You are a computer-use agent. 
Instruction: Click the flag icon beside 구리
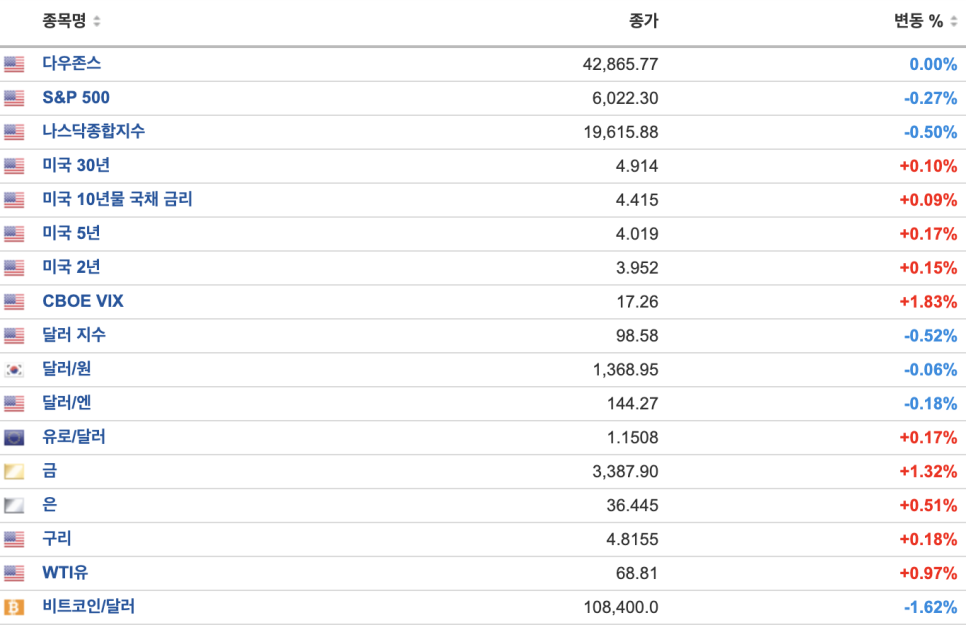coord(14,539)
